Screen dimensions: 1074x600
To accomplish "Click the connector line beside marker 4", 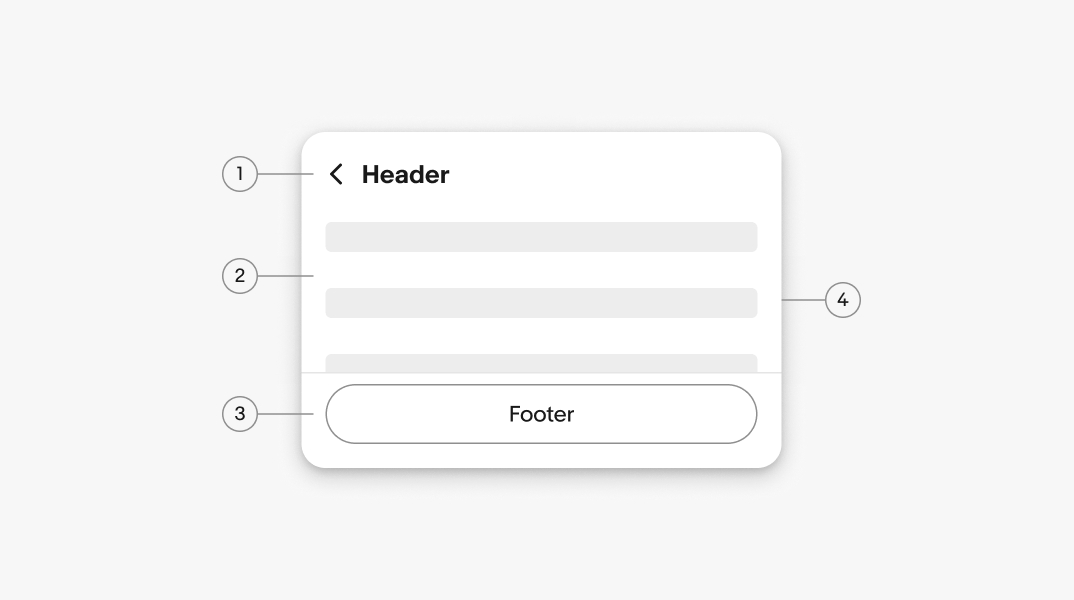I will pyautogui.click(x=803, y=300).
